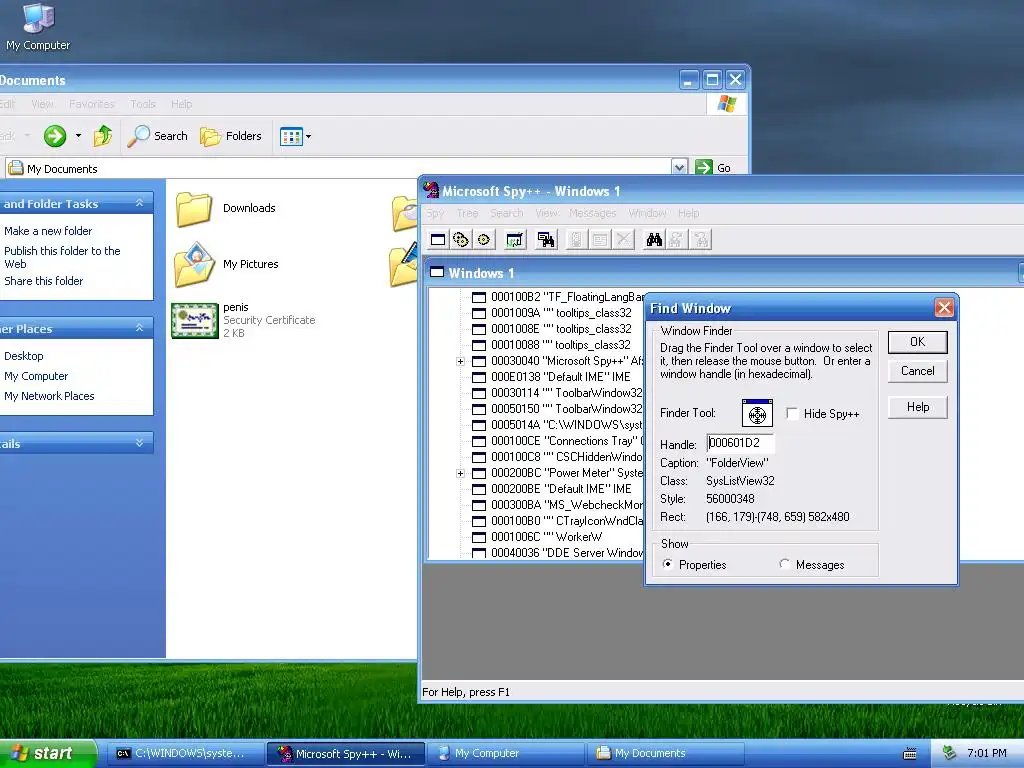Click Spy++ title bar application icon

pos(431,191)
